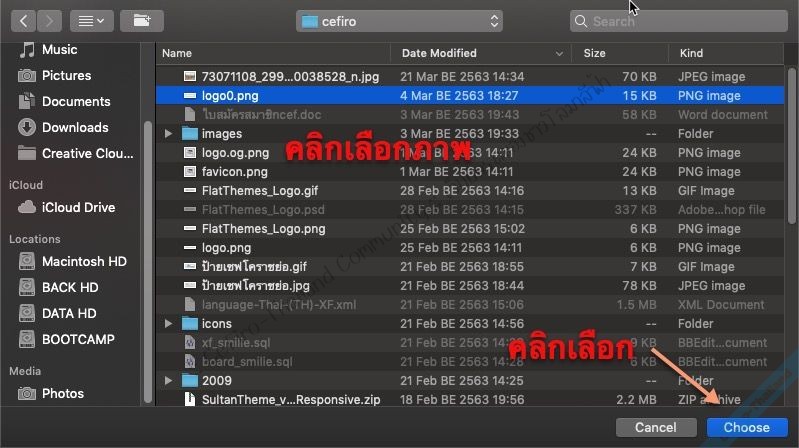This screenshot has width=799, height=448.
Task: Click the back navigation arrow
Action: point(23,20)
